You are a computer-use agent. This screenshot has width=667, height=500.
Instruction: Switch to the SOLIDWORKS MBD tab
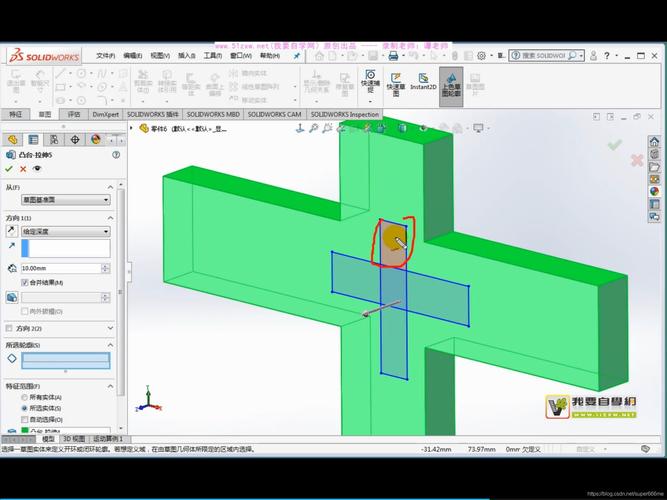[213, 114]
